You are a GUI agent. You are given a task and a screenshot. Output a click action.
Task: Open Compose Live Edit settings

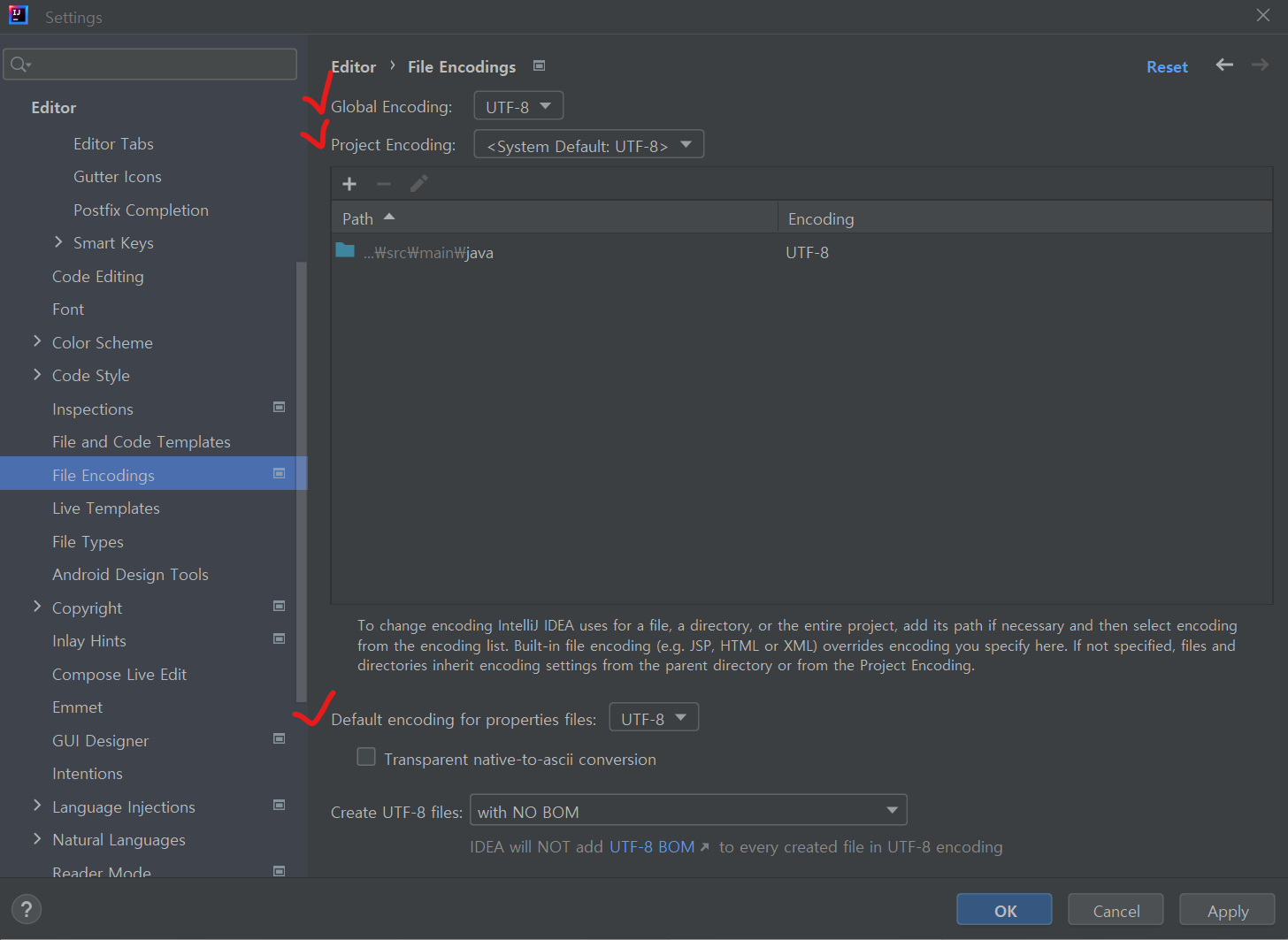[119, 674]
